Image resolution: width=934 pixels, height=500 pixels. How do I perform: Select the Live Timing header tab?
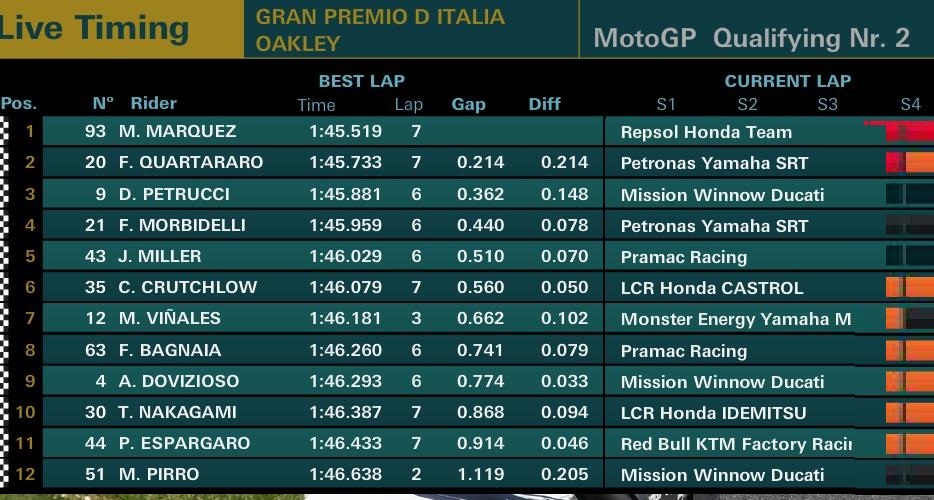click(96, 28)
